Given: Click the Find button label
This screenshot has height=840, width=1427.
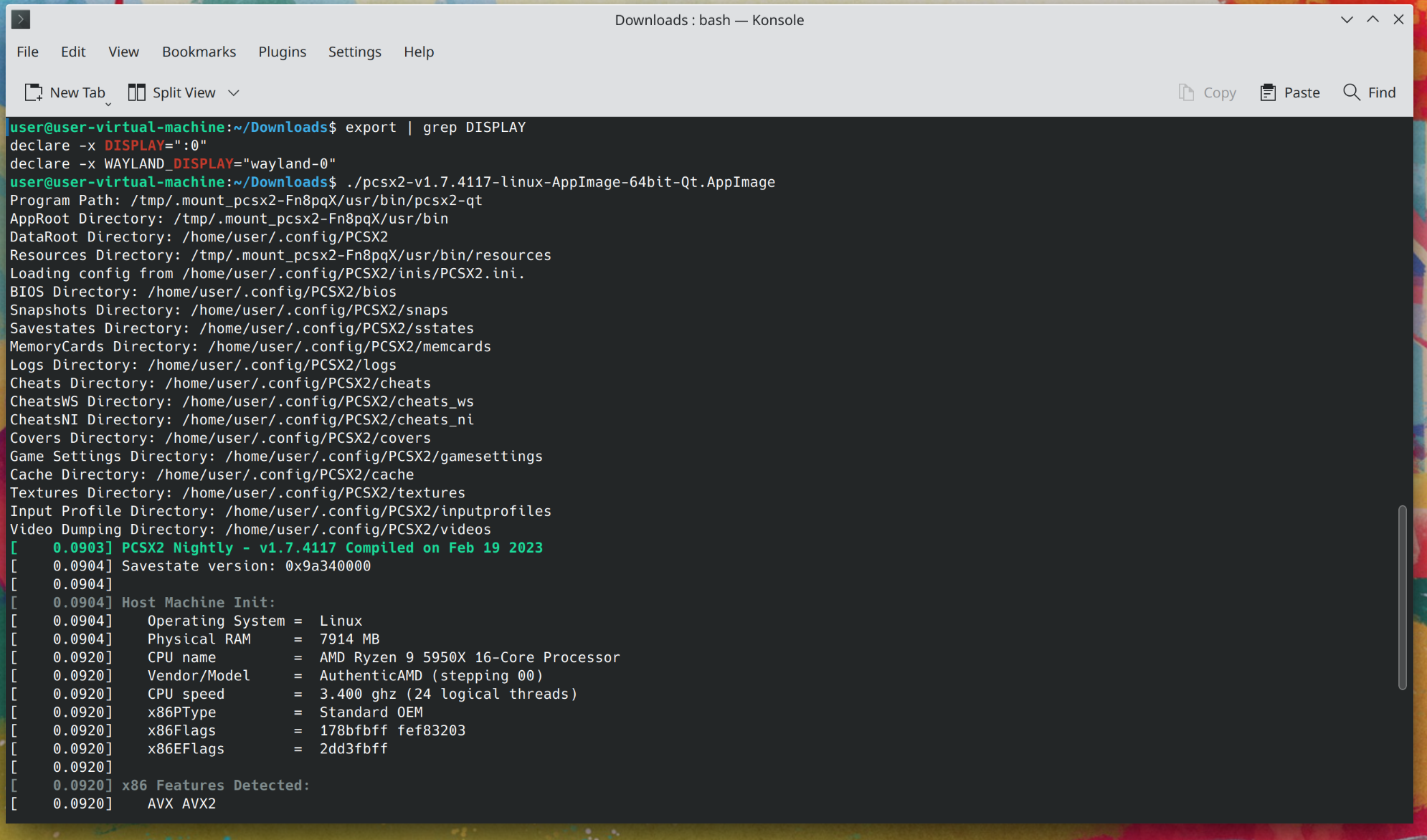Looking at the screenshot, I should [1381, 92].
